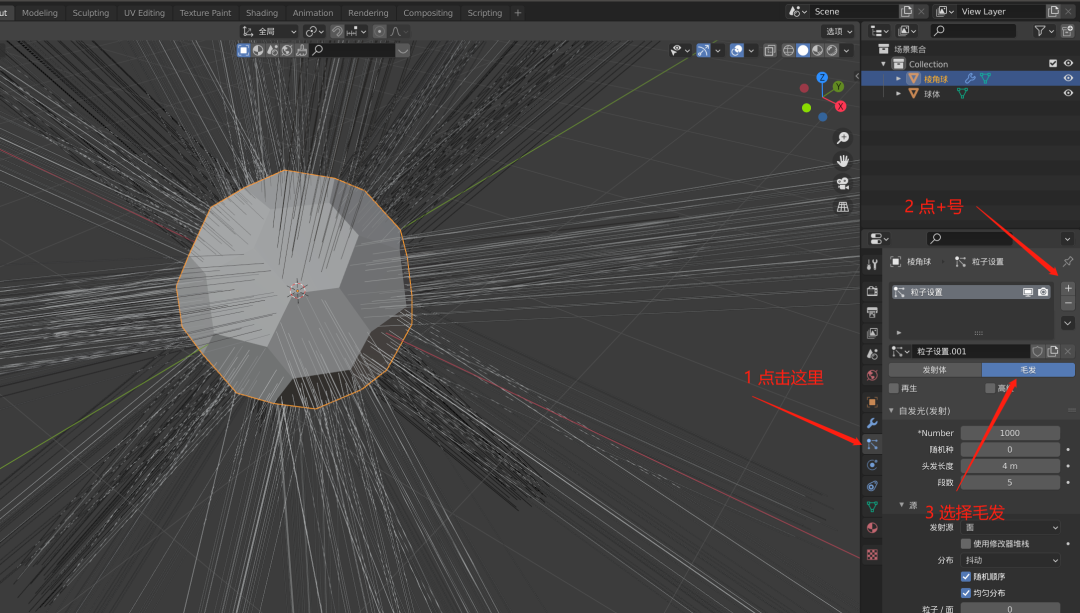
Task: Enable the 再生 checkbox
Action: (894, 388)
